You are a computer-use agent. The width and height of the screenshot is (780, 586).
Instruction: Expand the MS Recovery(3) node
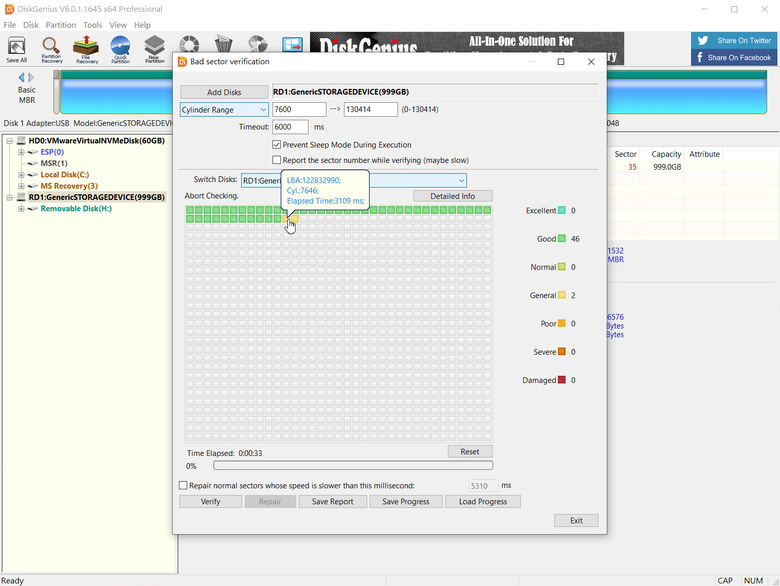[21, 186]
